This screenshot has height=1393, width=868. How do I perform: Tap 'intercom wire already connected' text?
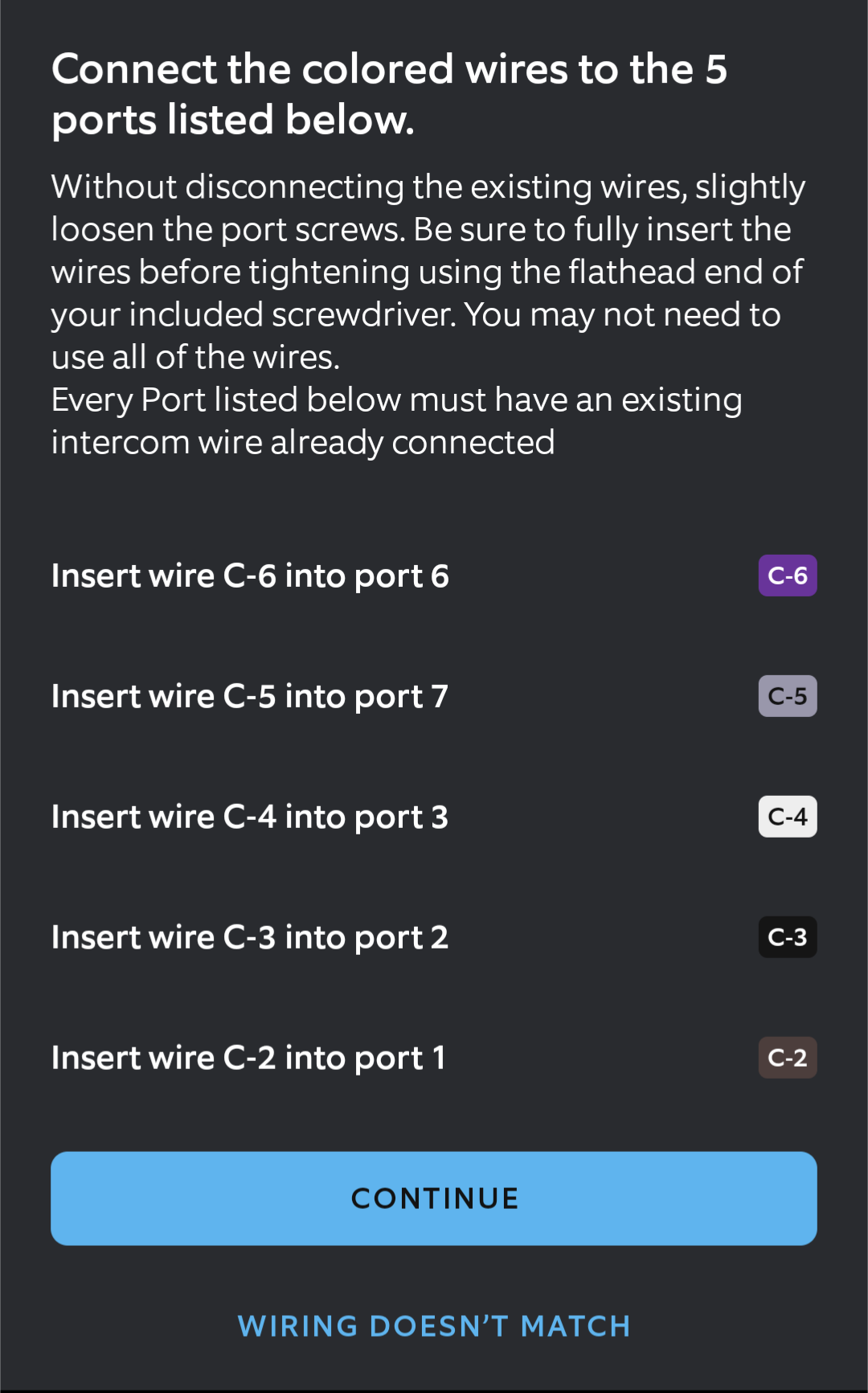(x=303, y=443)
